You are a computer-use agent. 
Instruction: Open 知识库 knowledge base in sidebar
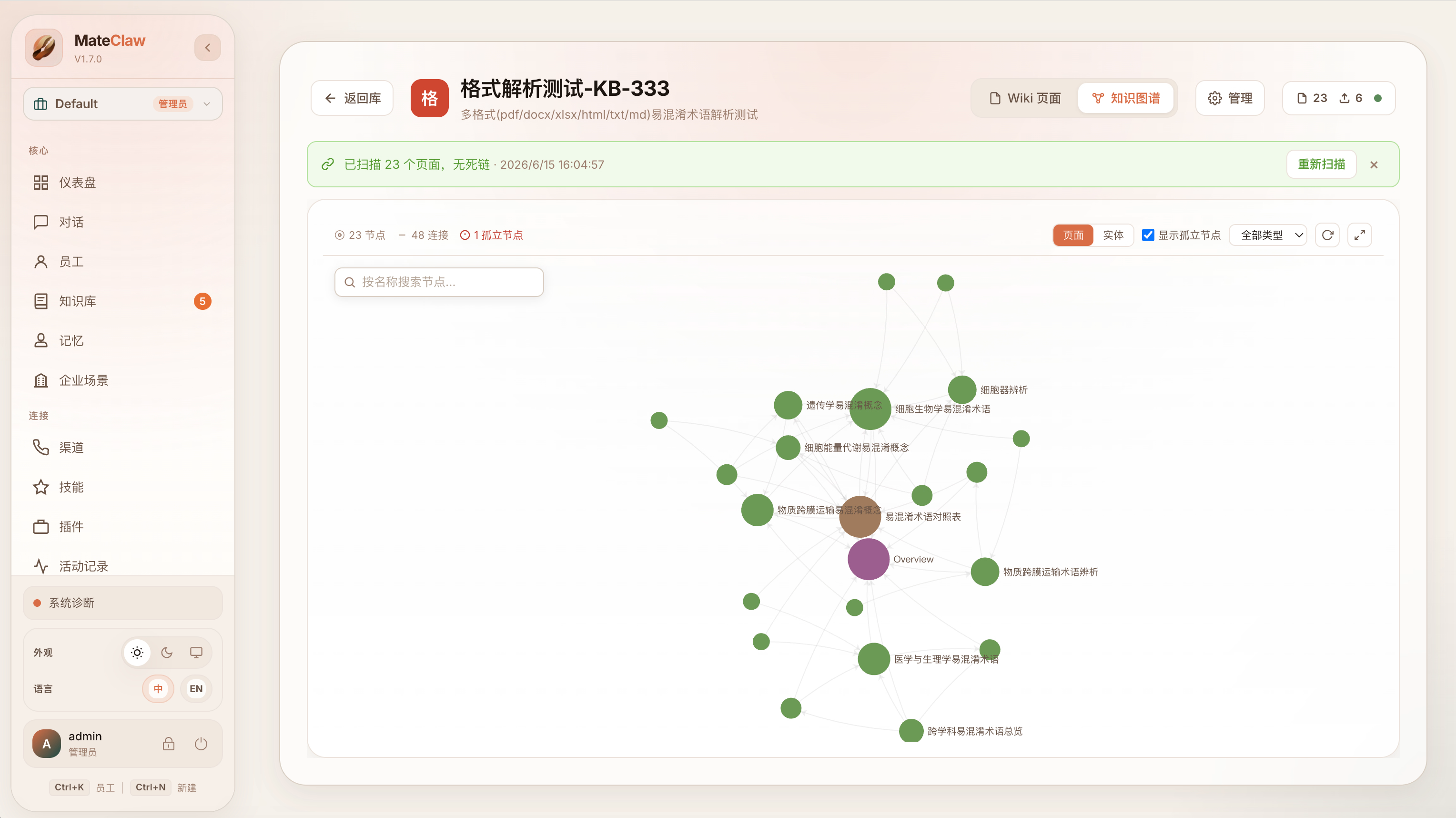pyautogui.click(x=122, y=301)
